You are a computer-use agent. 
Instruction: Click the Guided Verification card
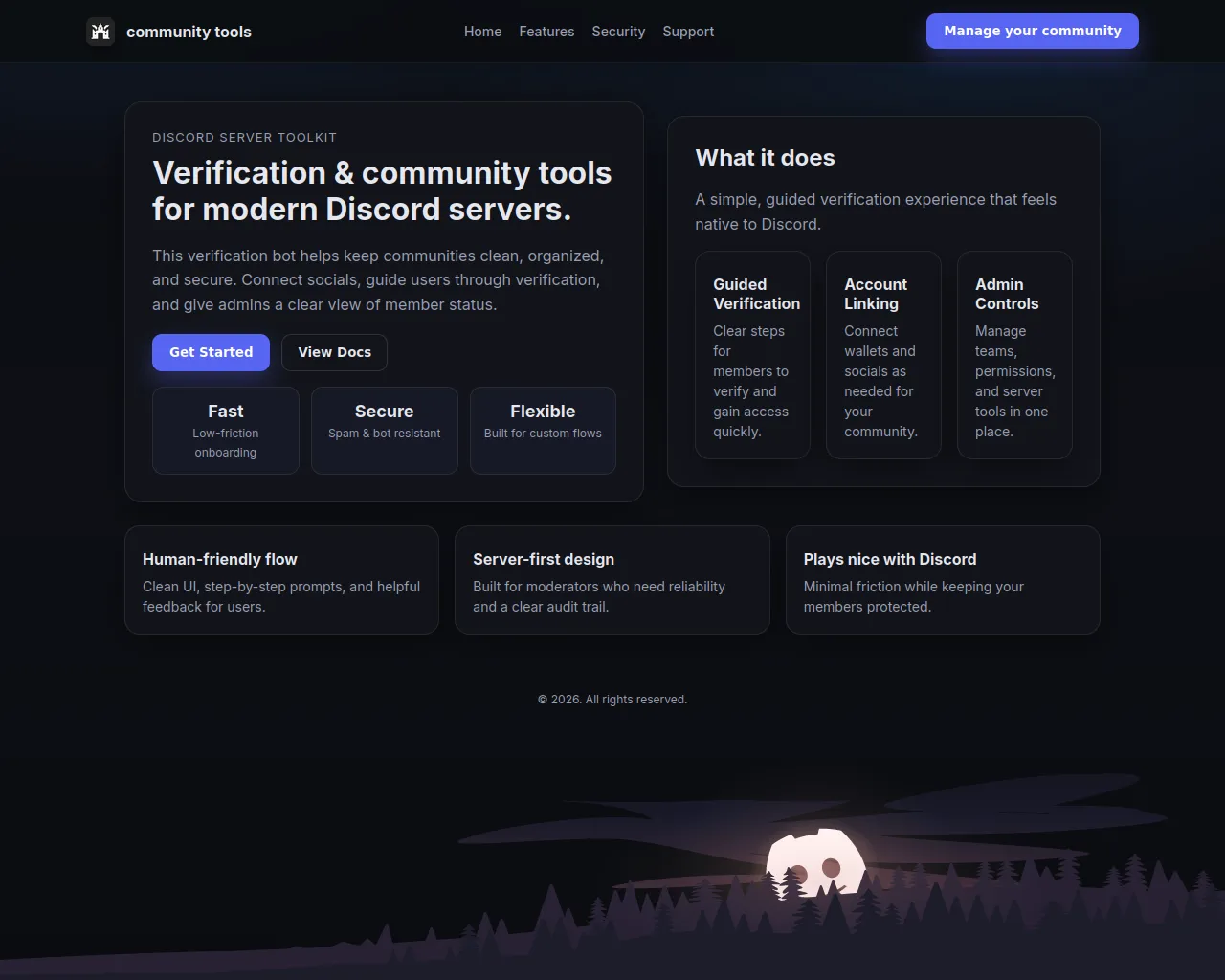[x=752, y=355]
